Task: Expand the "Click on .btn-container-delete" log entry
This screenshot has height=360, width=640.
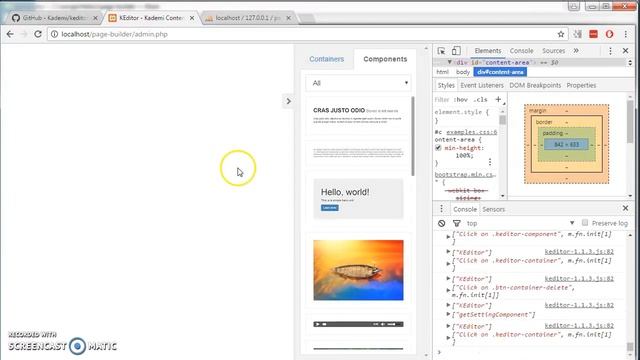Action: click(x=448, y=291)
